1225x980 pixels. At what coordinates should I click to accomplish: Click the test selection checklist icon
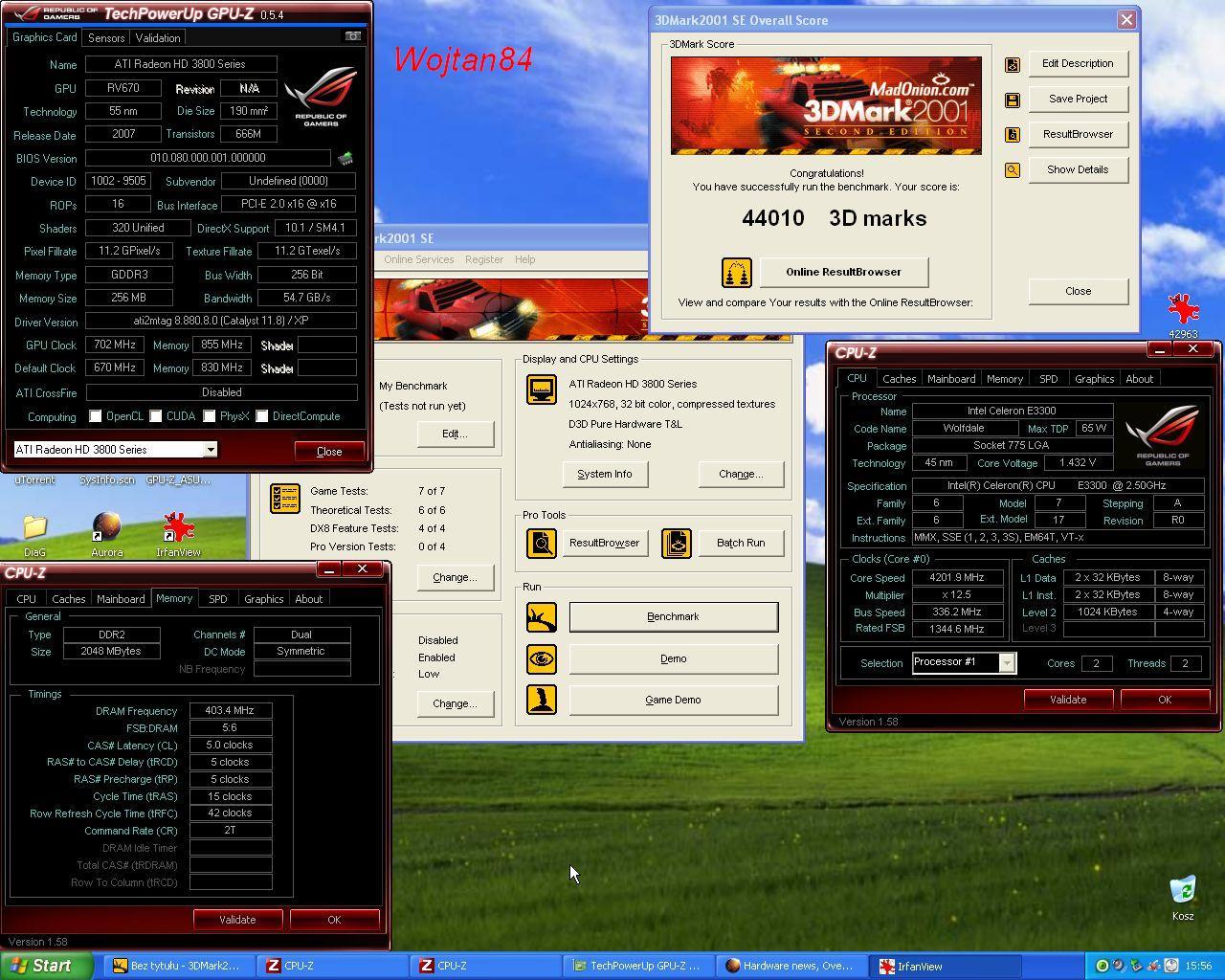coord(285,498)
